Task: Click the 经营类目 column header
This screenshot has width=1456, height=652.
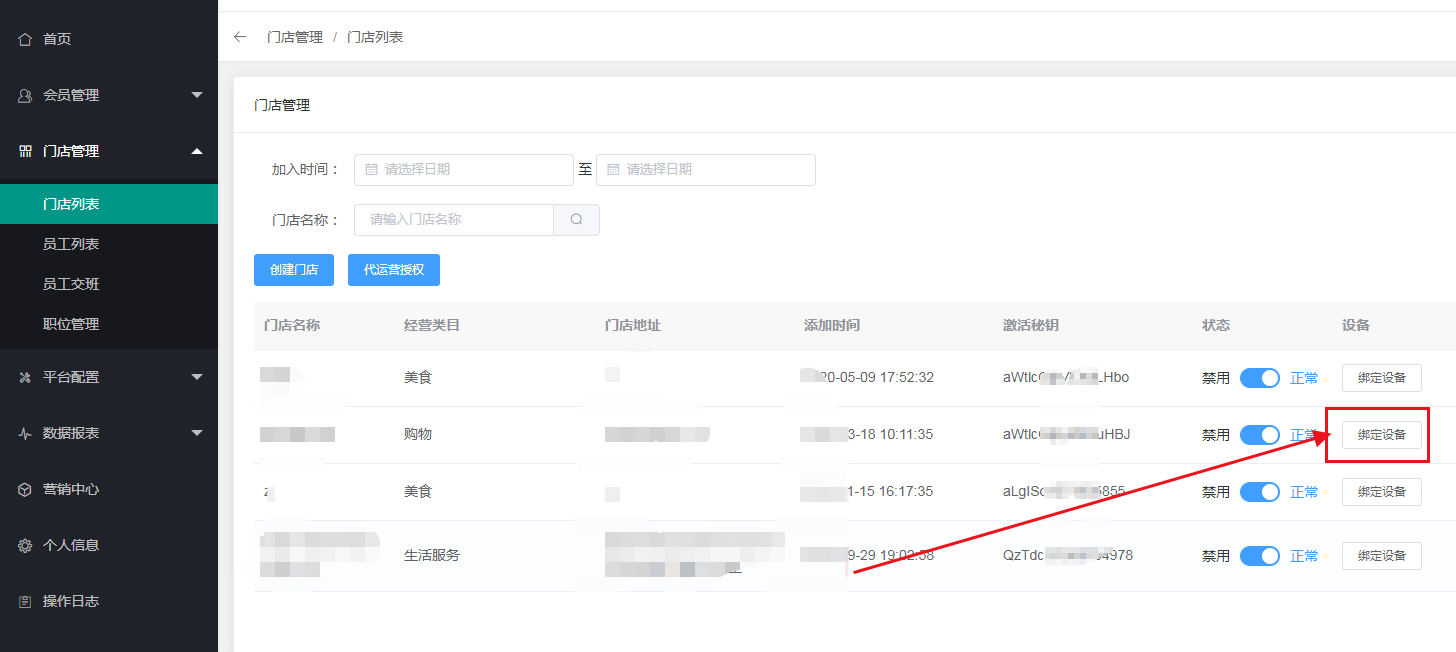Action: pyautogui.click(x=432, y=326)
